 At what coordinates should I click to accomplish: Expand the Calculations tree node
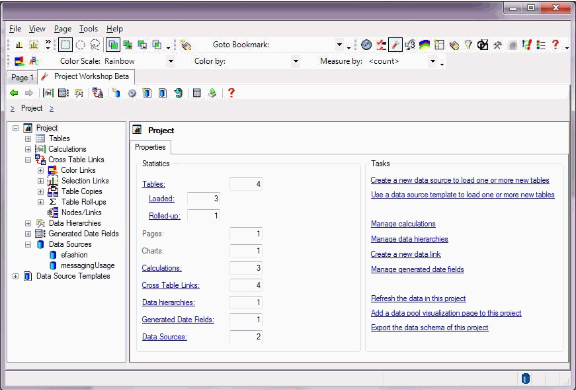click(x=28, y=149)
